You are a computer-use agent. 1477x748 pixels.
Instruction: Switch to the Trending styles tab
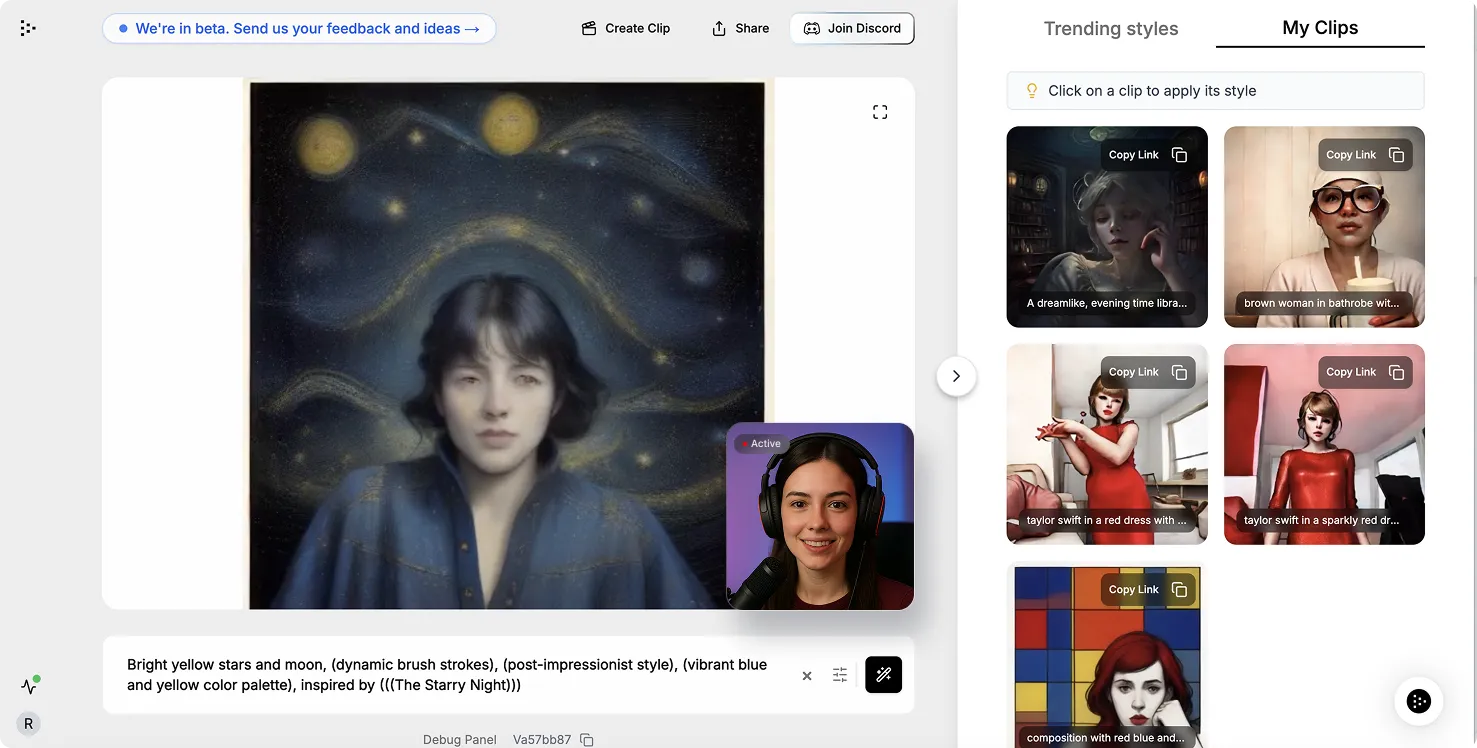click(x=1111, y=28)
